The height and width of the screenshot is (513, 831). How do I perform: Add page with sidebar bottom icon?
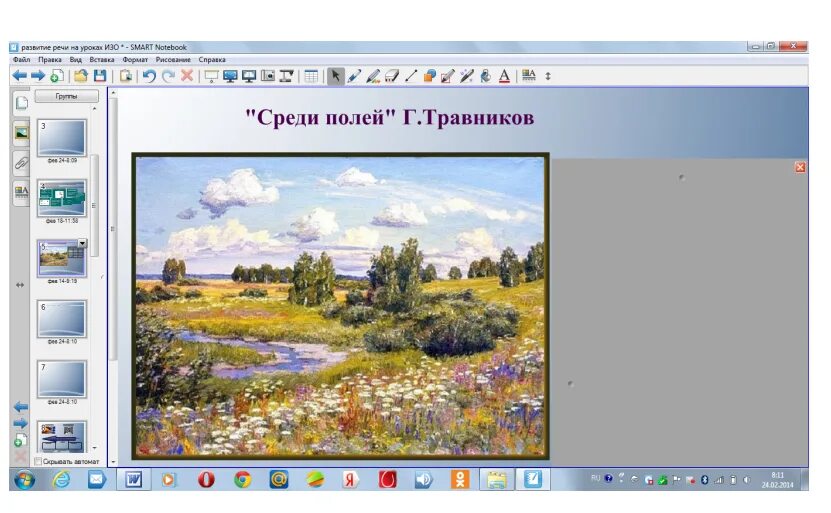coord(20,440)
